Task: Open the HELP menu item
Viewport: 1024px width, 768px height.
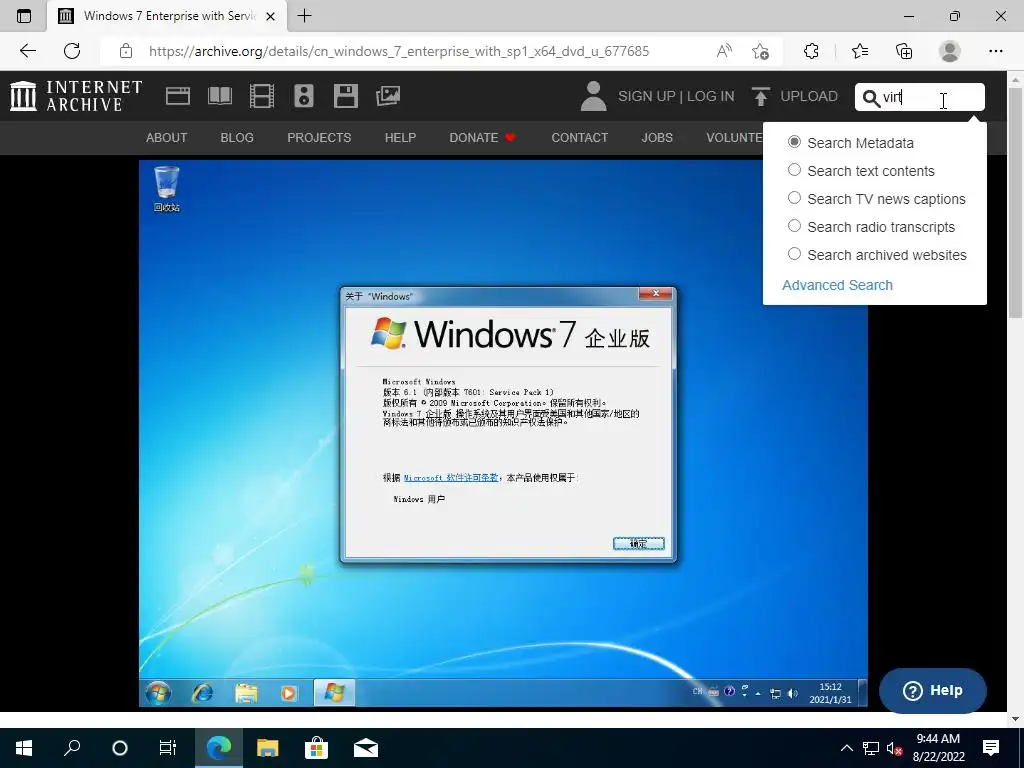Action: (400, 138)
